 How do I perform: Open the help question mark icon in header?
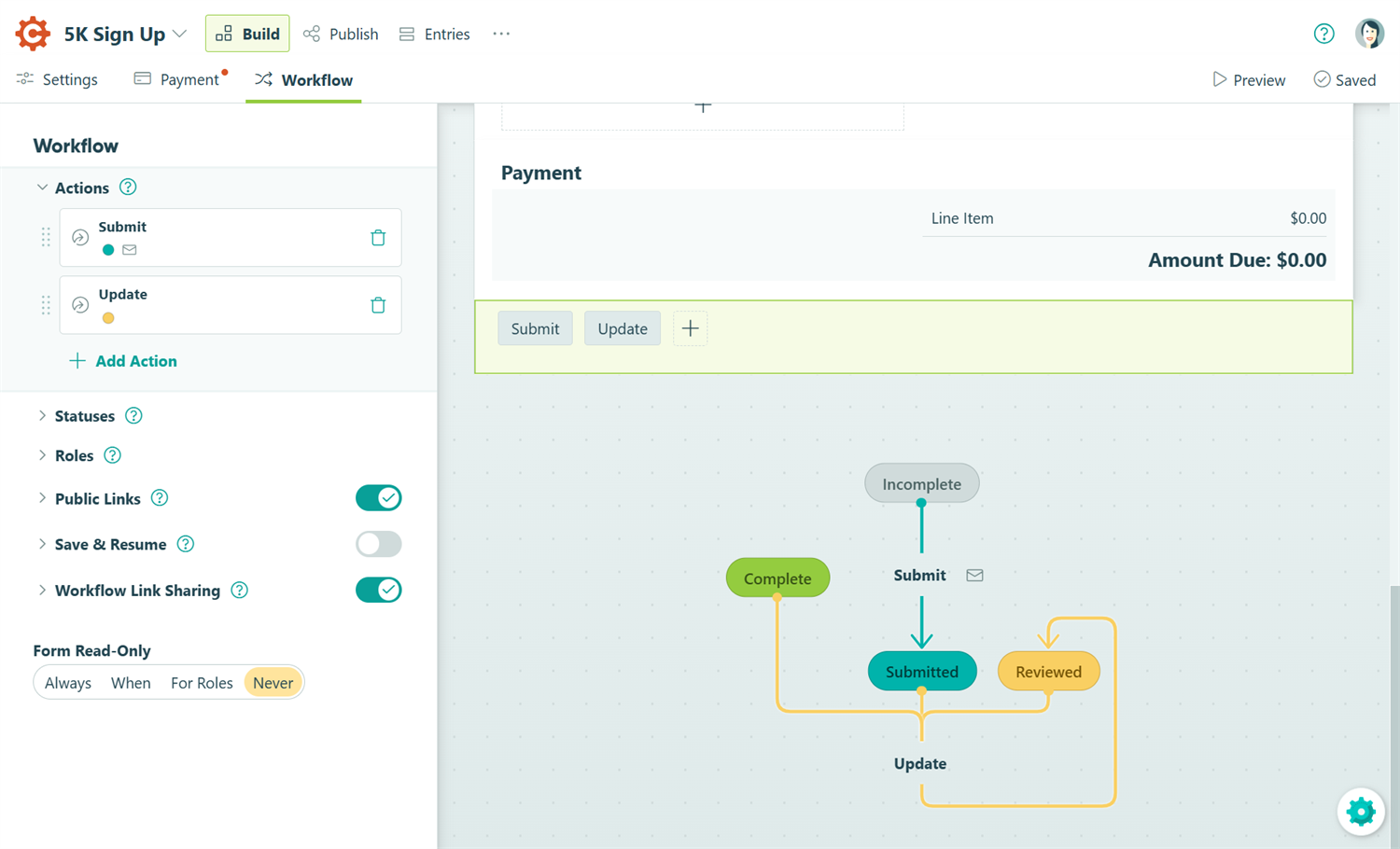point(1323,34)
